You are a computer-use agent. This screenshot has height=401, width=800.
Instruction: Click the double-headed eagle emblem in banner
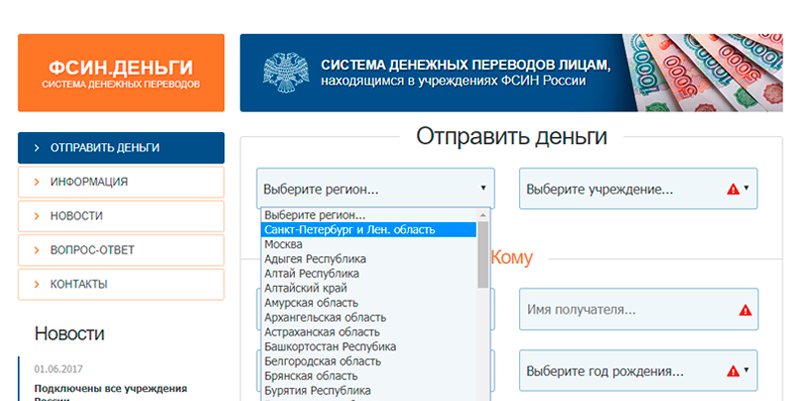(286, 72)
